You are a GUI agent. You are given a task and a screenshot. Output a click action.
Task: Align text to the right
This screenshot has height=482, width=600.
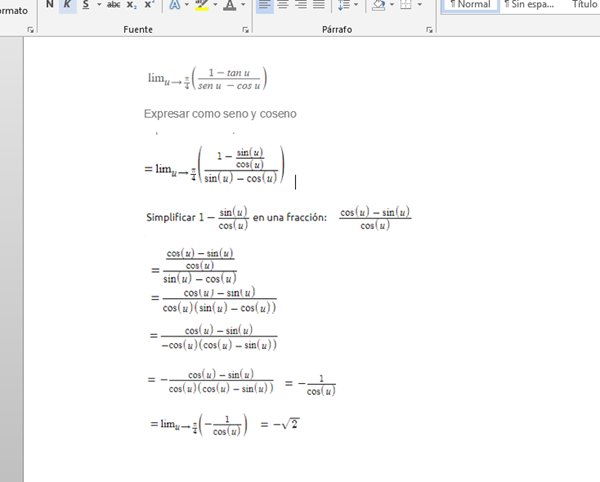click(301, 5)
